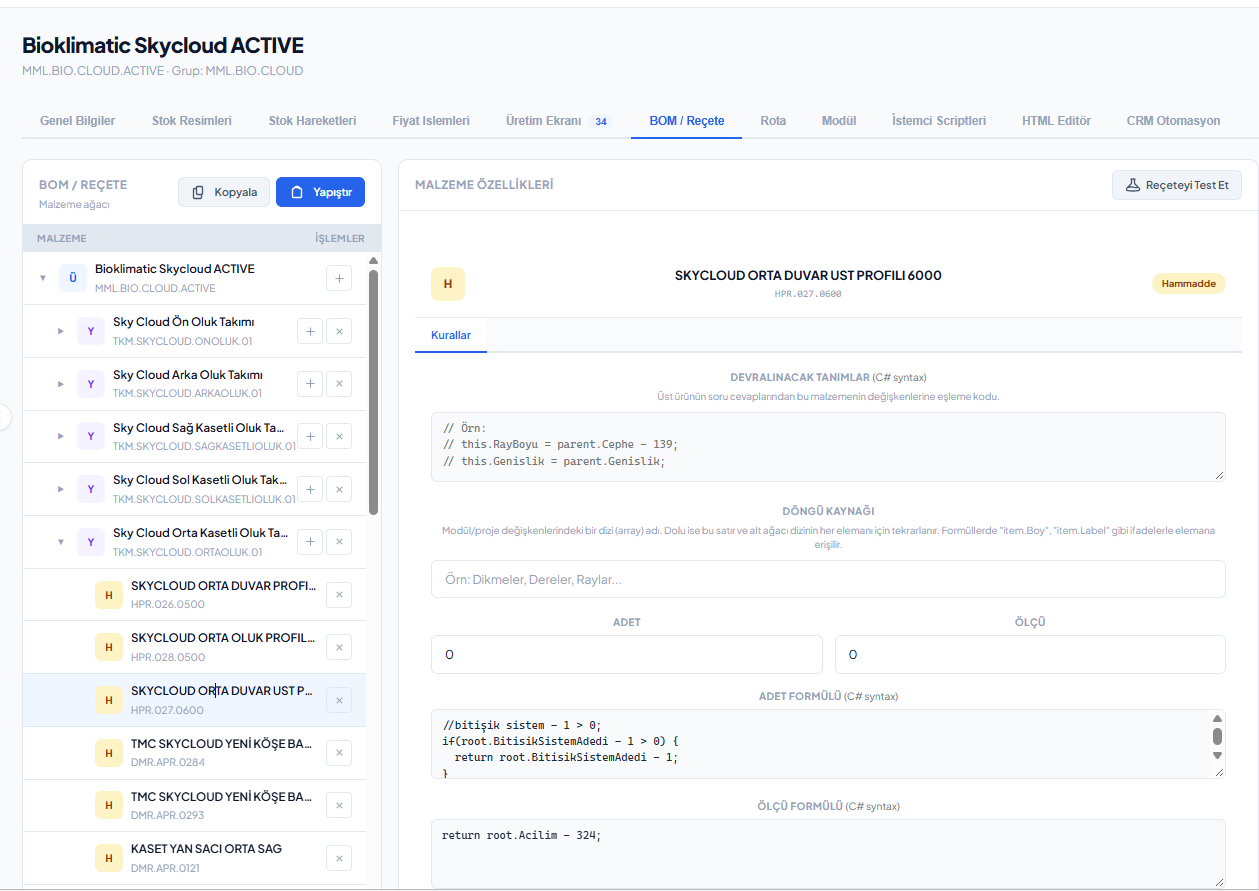Image resolution: width=1259 pixels, height=891 pixels.
Task: Remove Sky Cloud Orta Kasetli Oluk row
Action: (339, 542)
